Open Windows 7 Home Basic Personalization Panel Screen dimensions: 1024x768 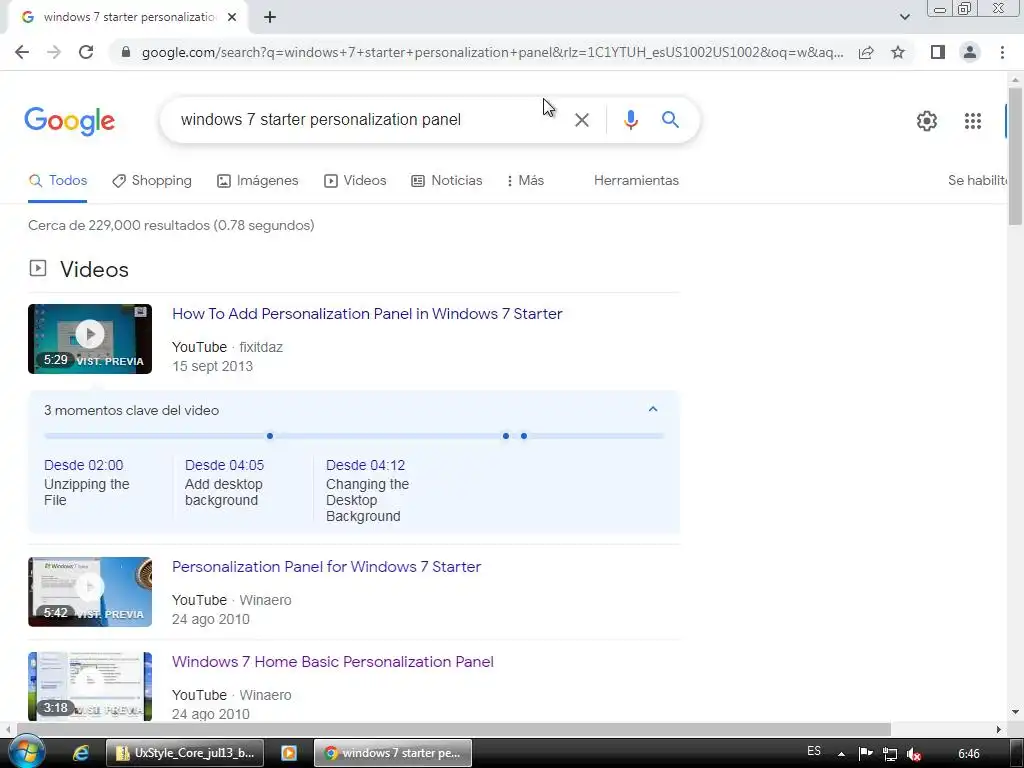[332, 662]
